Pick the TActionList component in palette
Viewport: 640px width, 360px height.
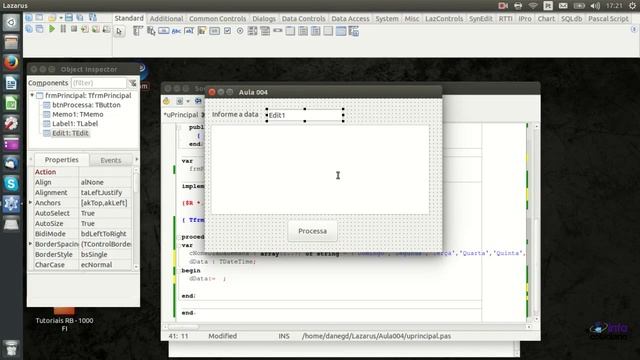coord(354,31)
